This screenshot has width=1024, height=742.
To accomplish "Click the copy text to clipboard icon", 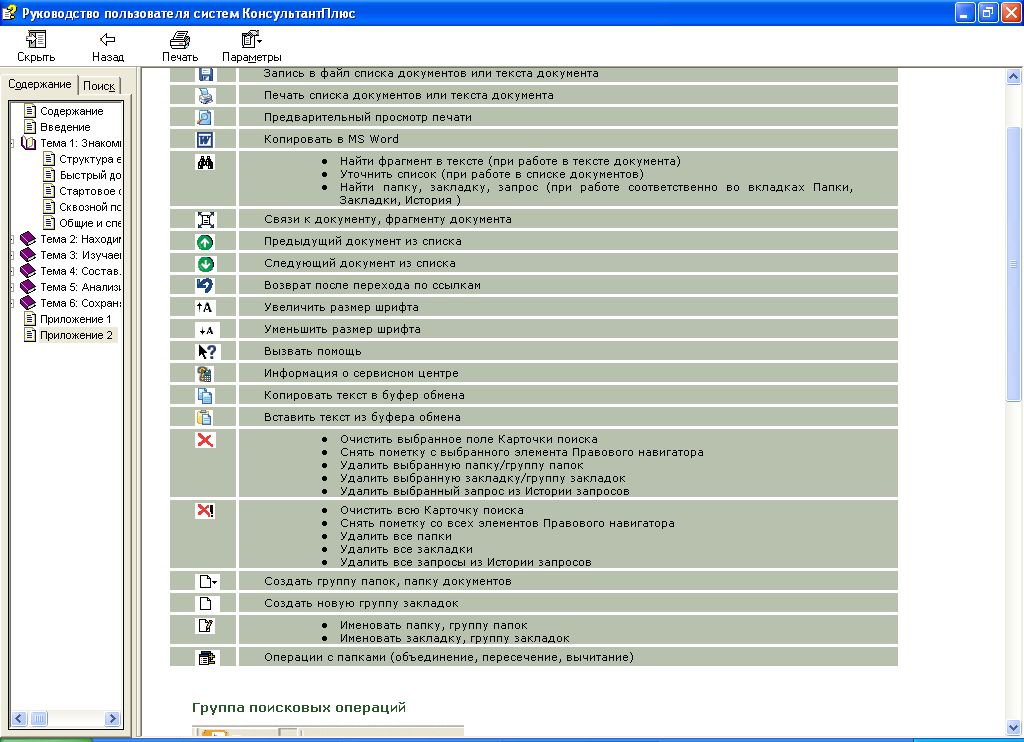I will [205, 396].
